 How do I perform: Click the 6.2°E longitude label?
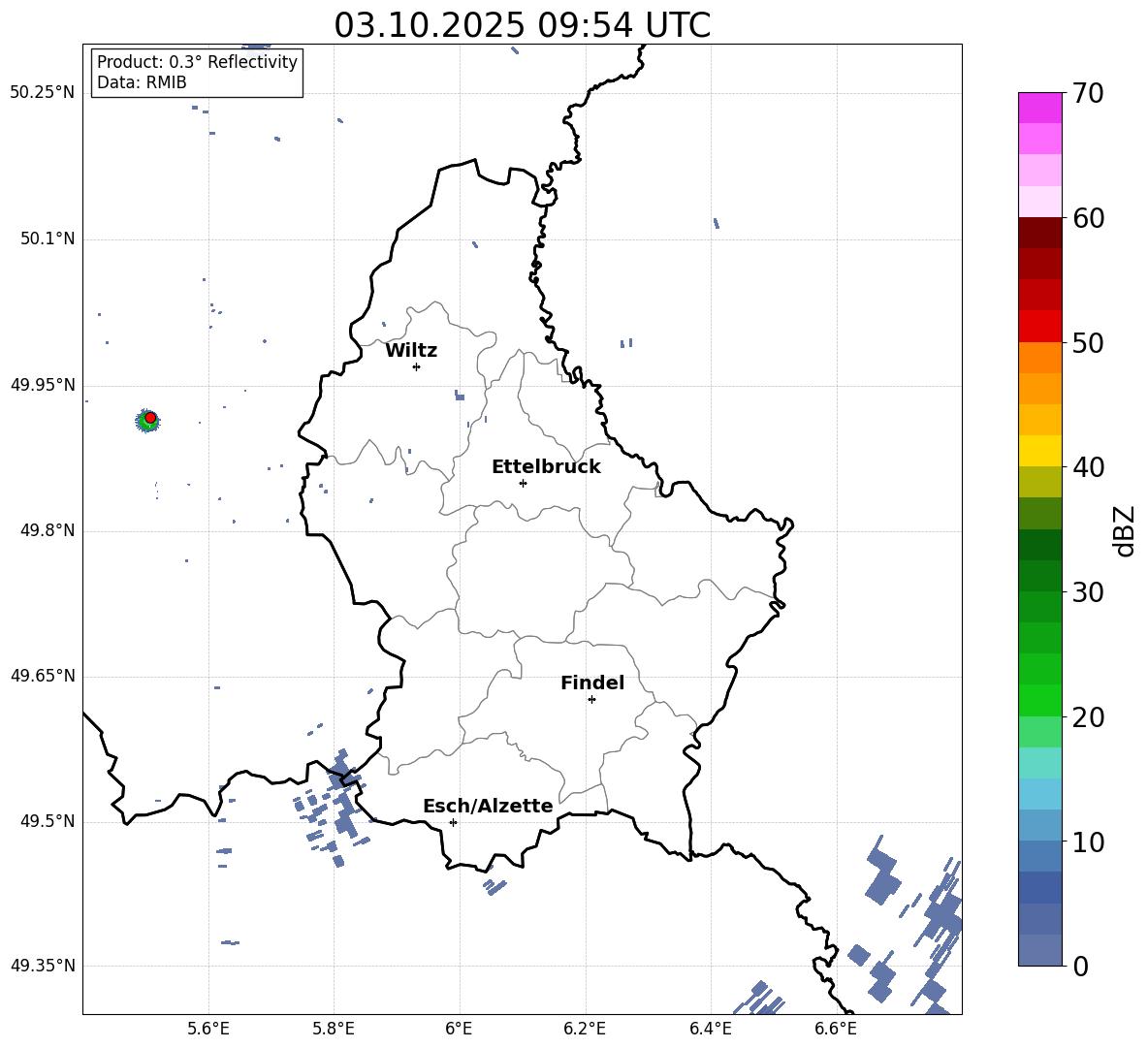585,1029
